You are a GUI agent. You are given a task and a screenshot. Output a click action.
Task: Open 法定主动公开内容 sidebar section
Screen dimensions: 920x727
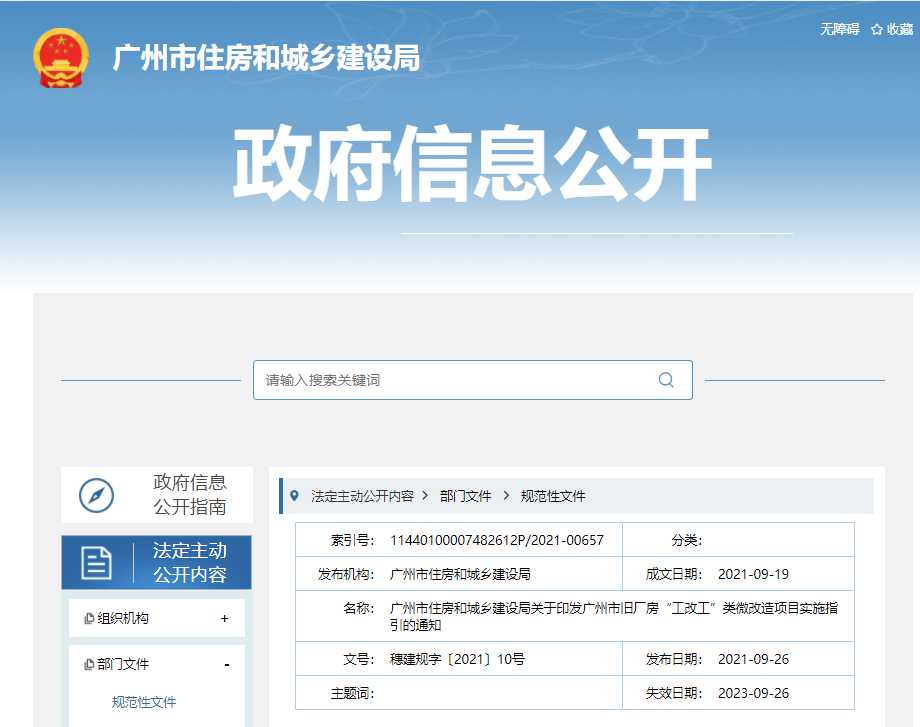tap(157, 562)
